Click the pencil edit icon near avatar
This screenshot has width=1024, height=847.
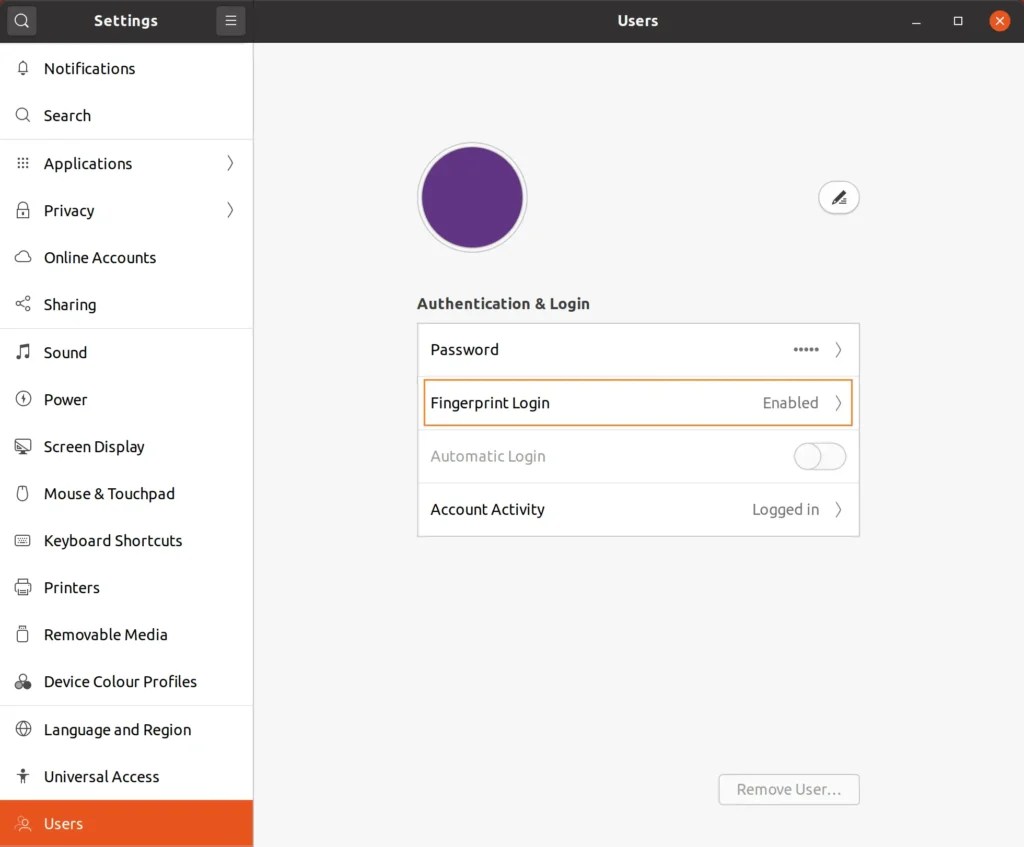(x=838, y=197)
